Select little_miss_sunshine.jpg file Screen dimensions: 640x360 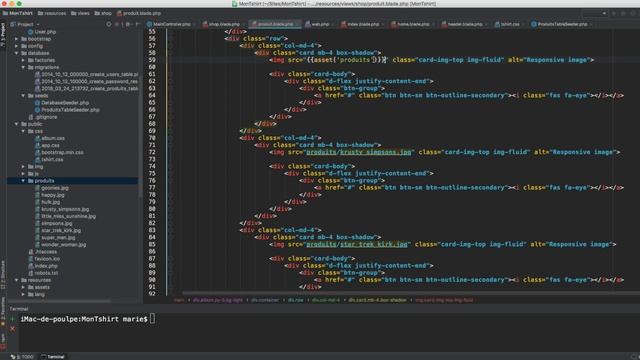point(65,216)
